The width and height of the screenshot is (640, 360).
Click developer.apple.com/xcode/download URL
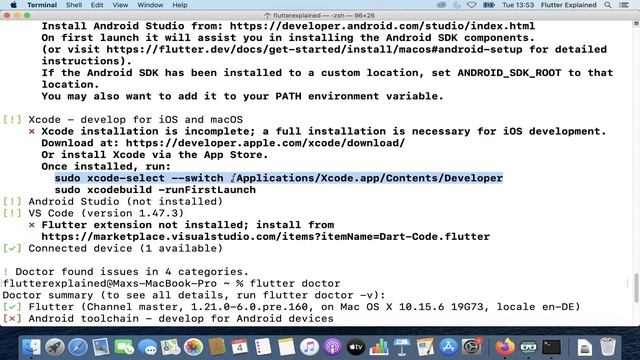click(265, 143)
